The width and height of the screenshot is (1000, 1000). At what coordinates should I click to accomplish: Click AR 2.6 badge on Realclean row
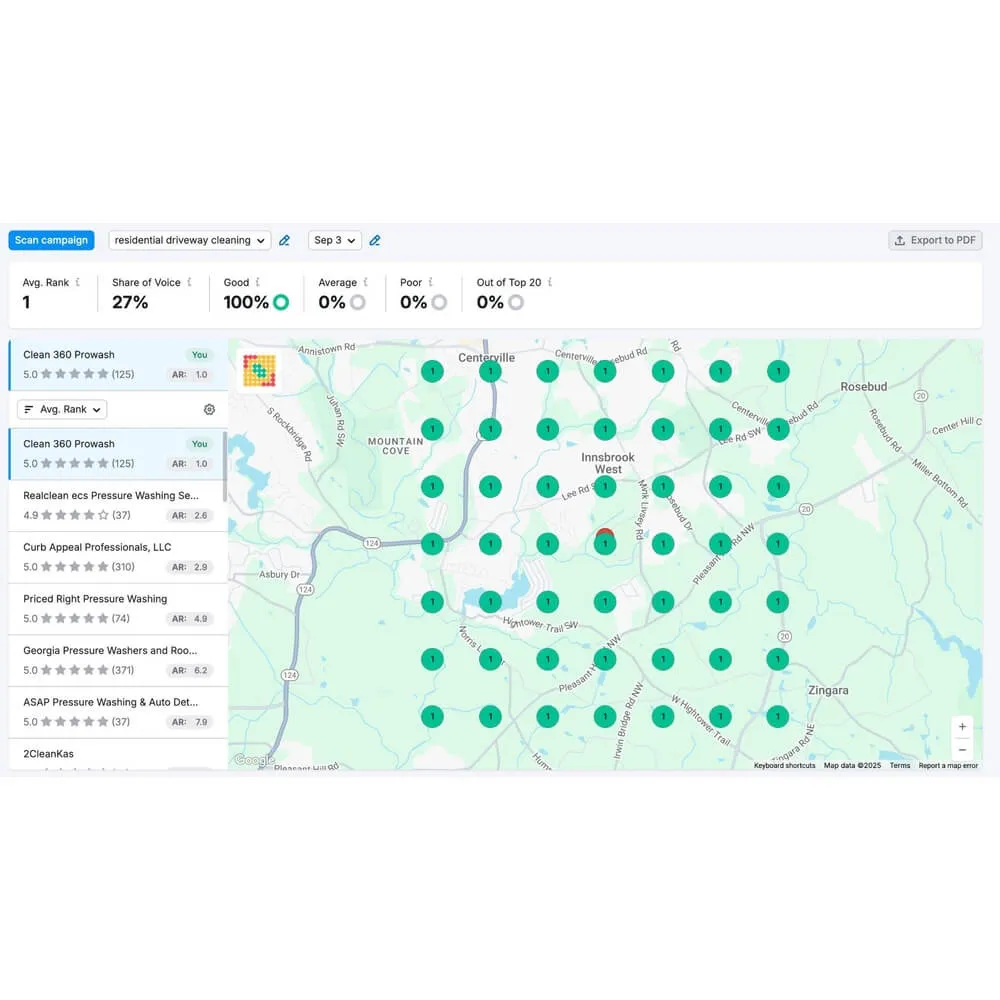coord(189,515)
